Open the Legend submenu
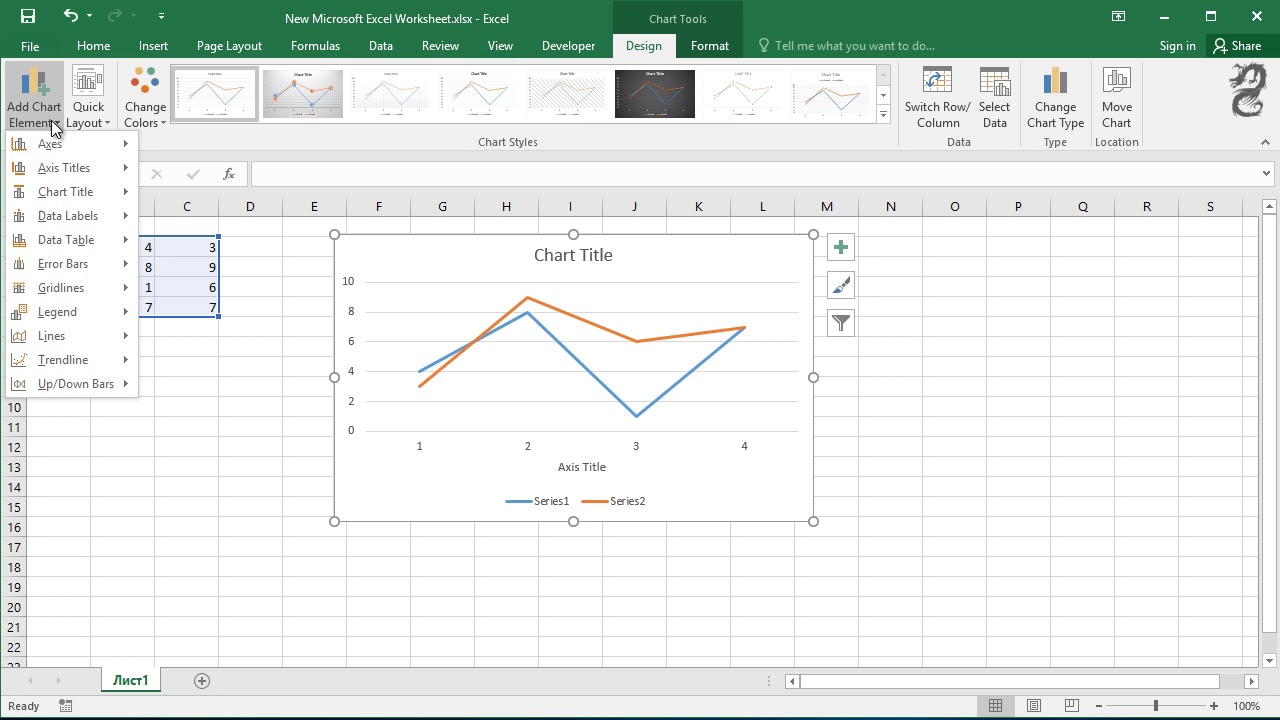Viewport: 1280px width, 720px height. click(72, 312)
